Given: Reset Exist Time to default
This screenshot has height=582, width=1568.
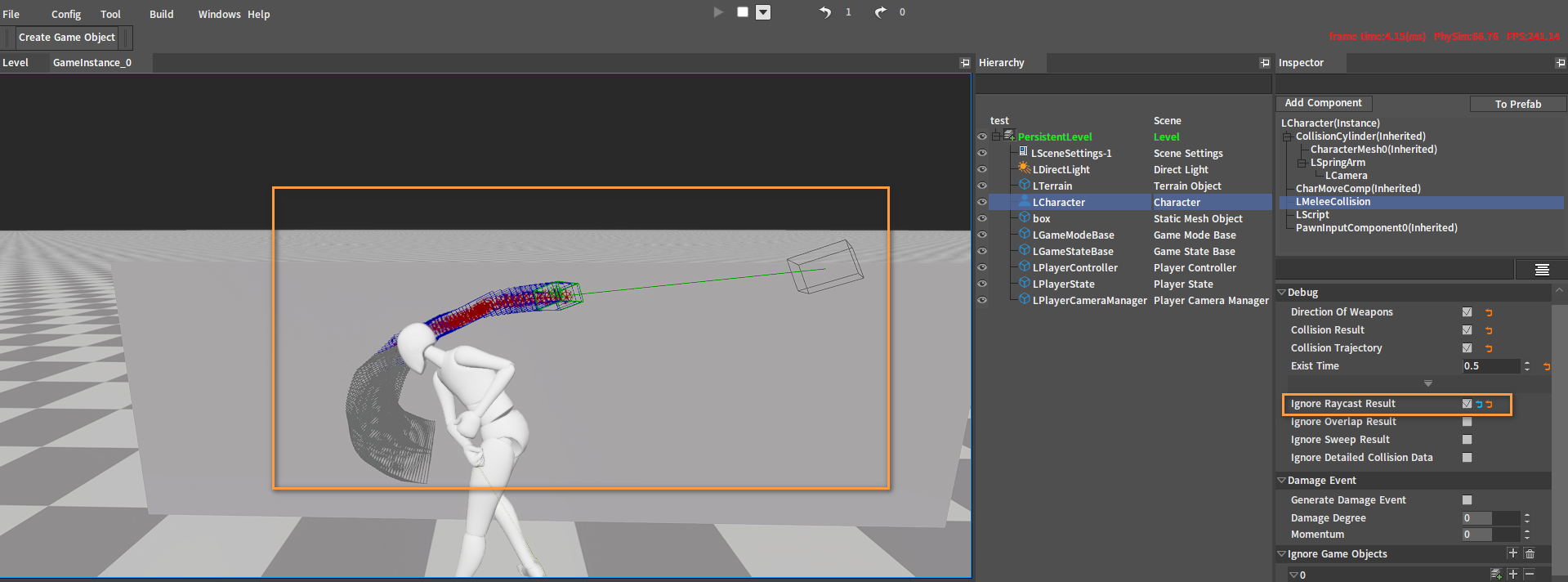Looking at the screenshot, I should point(1547,366).
